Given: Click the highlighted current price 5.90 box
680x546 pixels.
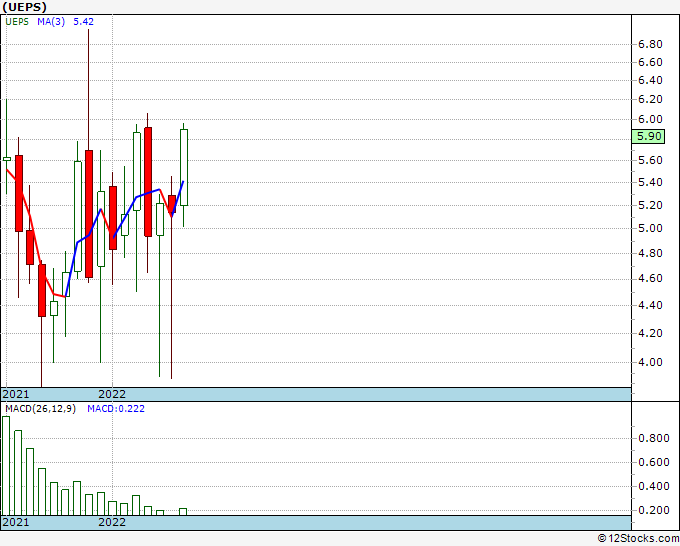Looking at the screenshot, I should tap(648, 136).
